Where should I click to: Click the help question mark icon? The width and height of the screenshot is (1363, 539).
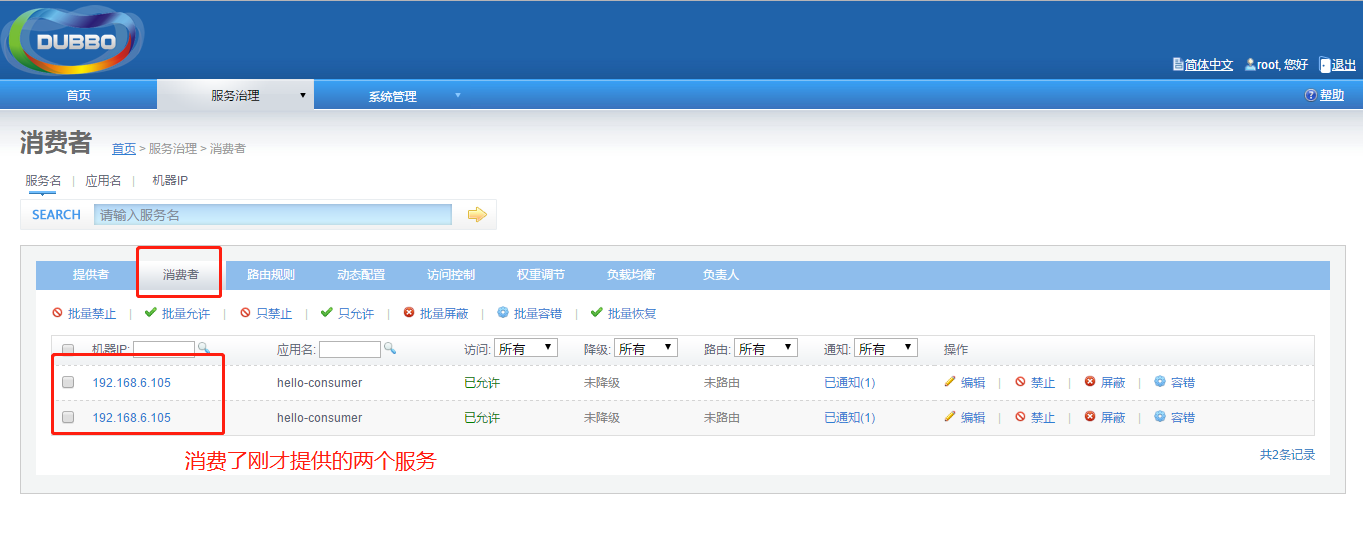[1311, 95]
